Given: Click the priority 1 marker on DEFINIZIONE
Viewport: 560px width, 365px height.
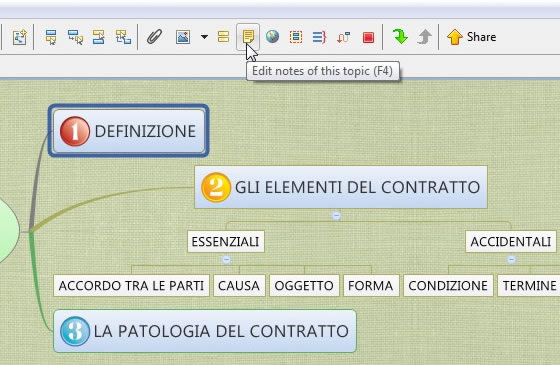Looking at the screenshot, I should (75, 131).
